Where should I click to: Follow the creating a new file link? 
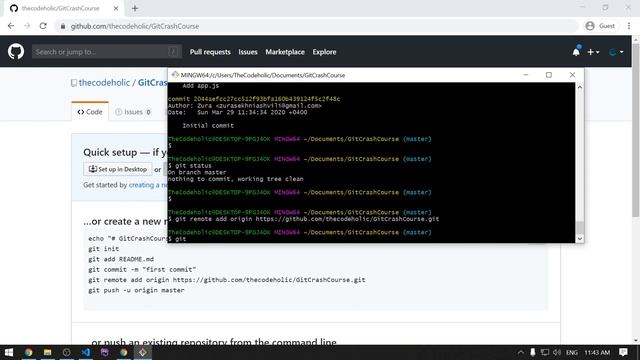(x=148, y=185)
